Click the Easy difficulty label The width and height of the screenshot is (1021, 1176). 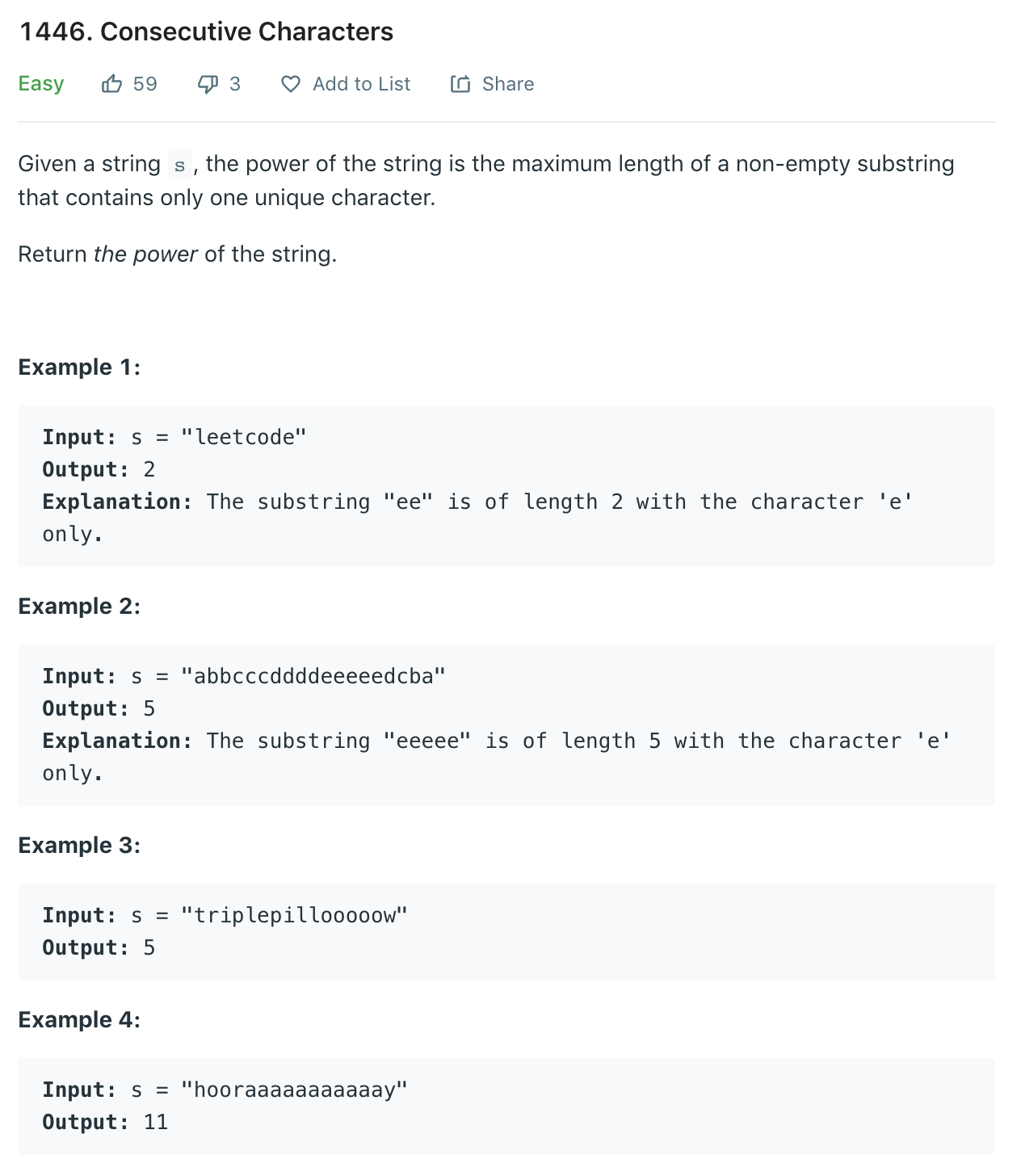click(41, 84)
